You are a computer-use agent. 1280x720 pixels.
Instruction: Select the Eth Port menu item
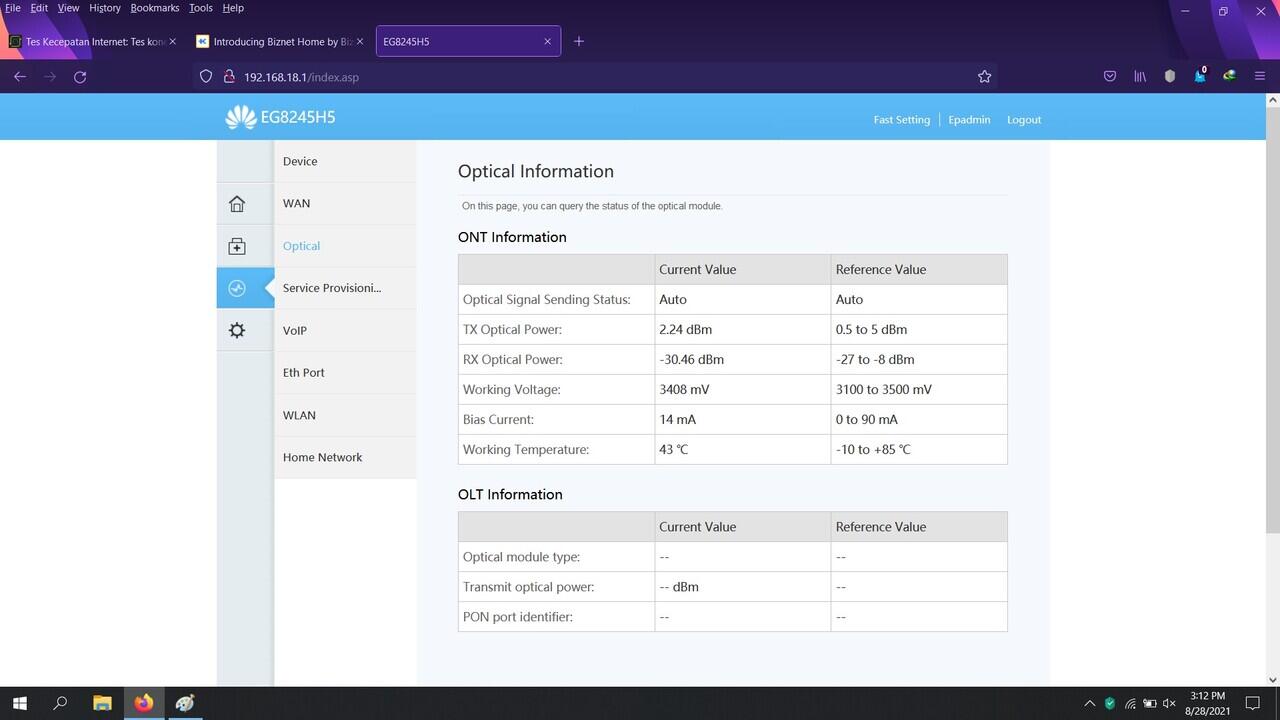click(303, 372)
